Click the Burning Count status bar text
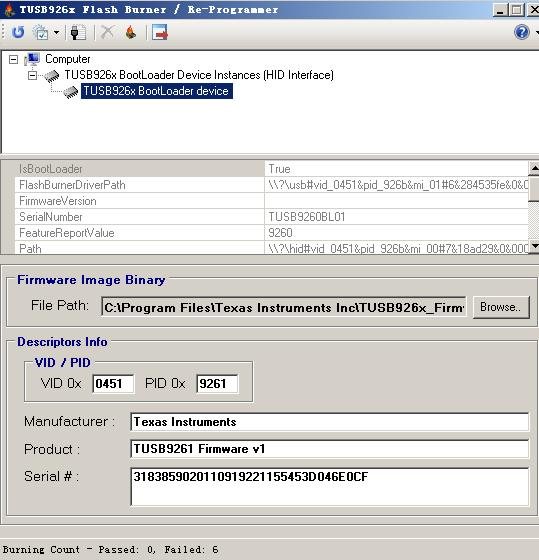539x560 pixels. point(110,549)
